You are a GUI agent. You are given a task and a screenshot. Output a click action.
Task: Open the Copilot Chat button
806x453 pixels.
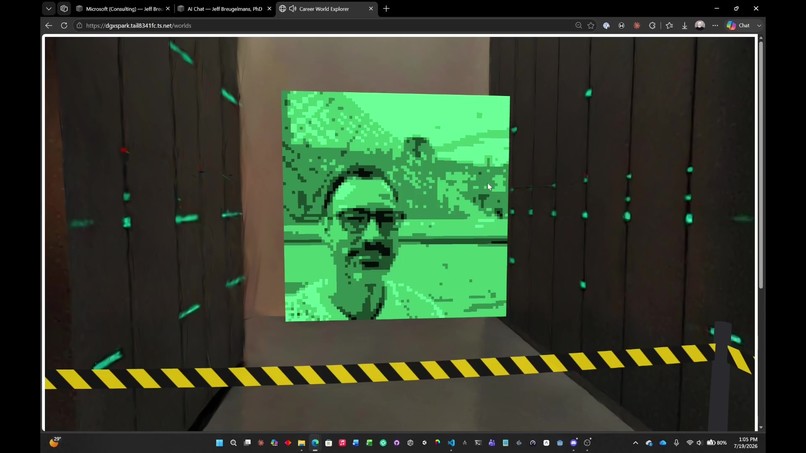738,25
